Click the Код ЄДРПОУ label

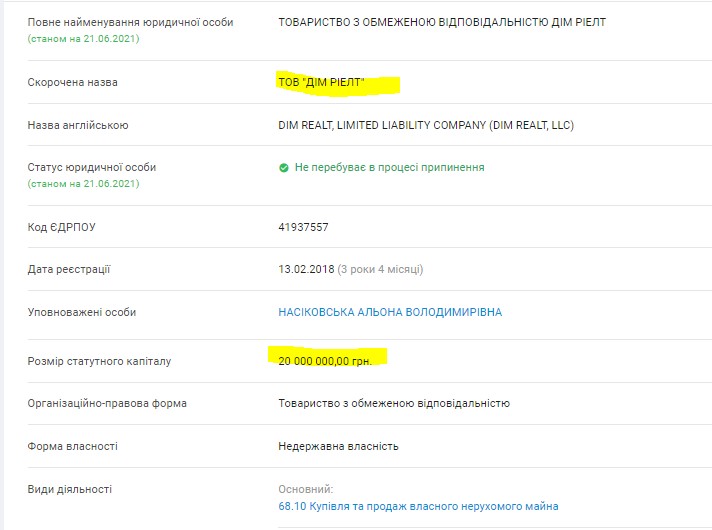[x=62, y=227]
